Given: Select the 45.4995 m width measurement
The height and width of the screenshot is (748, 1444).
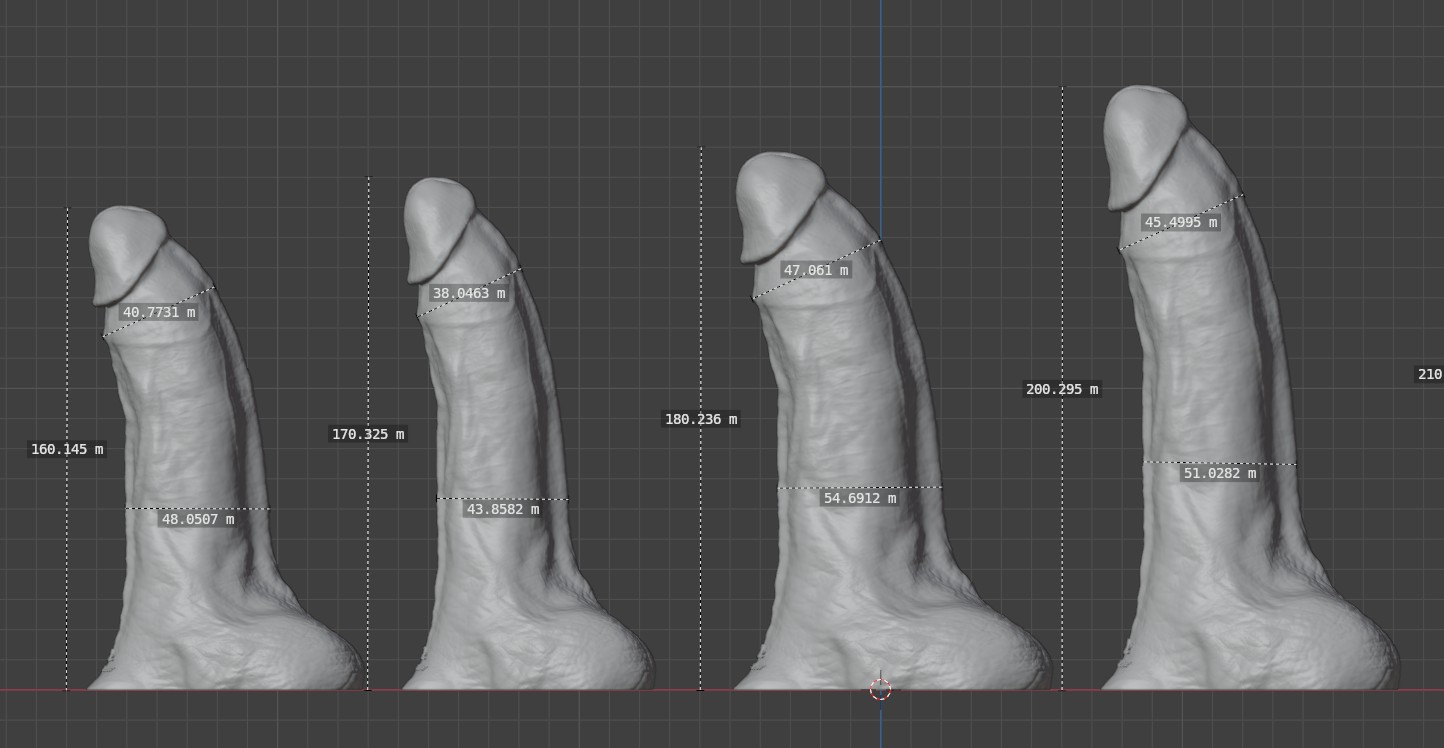Looking at the screenshot, I should 1181,223.
